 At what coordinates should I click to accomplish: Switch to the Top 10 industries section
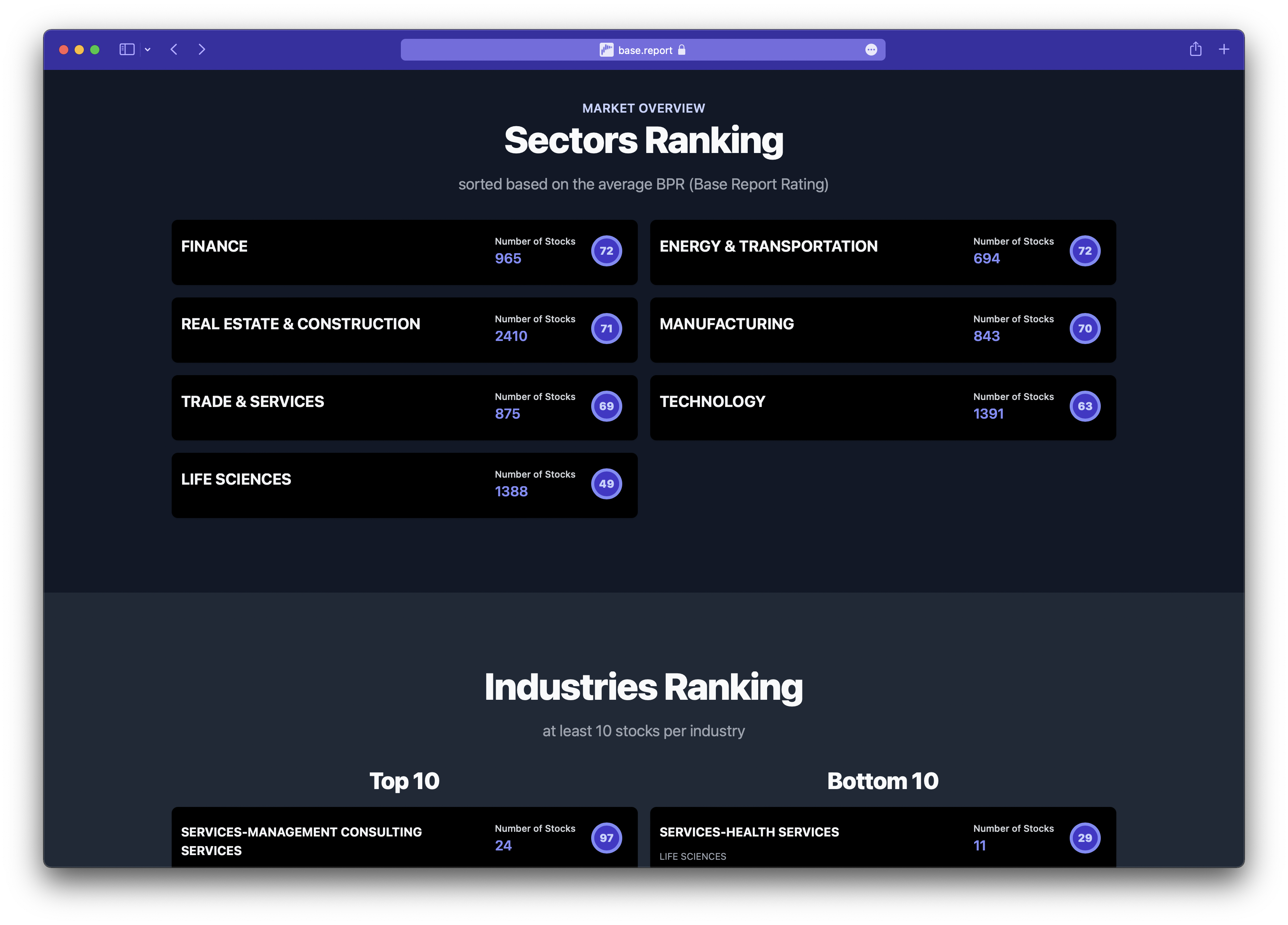point(404,781)
